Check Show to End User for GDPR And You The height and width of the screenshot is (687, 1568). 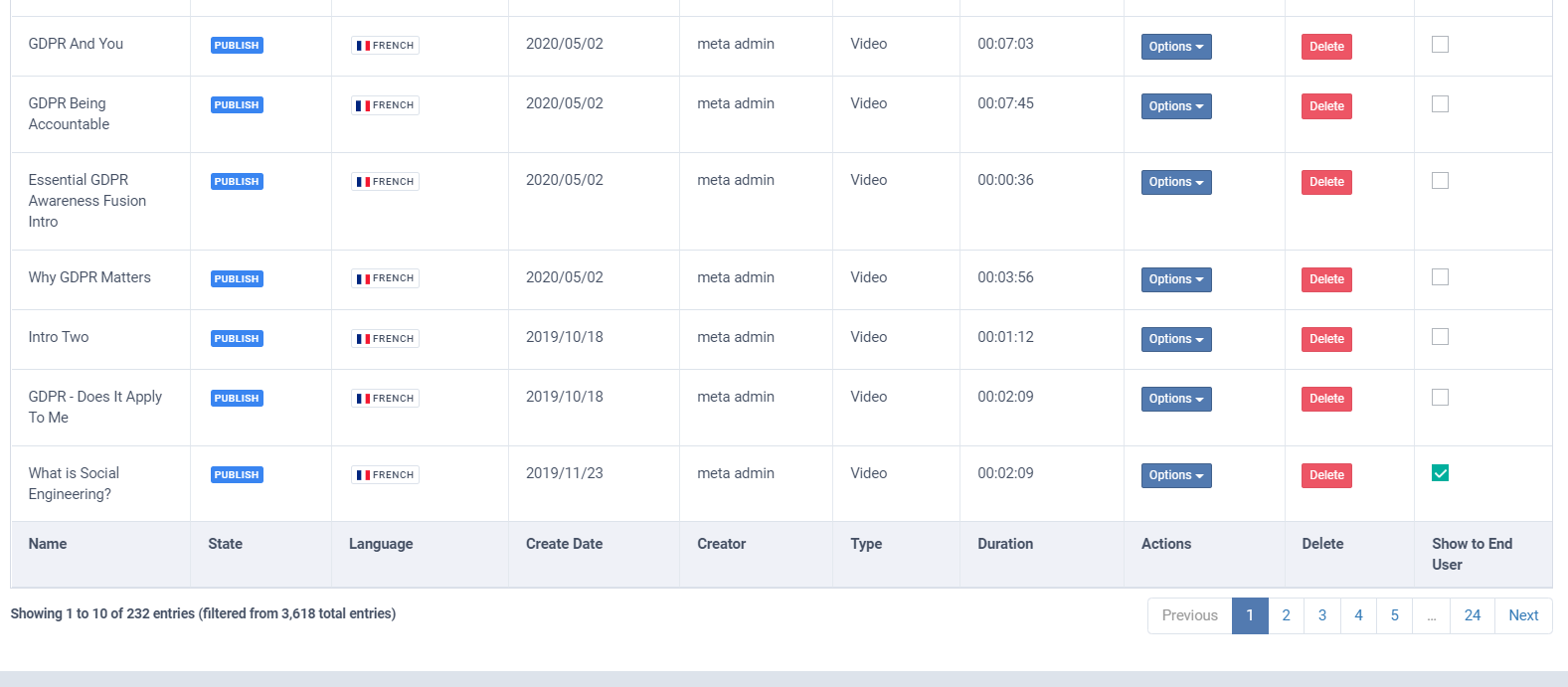tap(1440, 45)
